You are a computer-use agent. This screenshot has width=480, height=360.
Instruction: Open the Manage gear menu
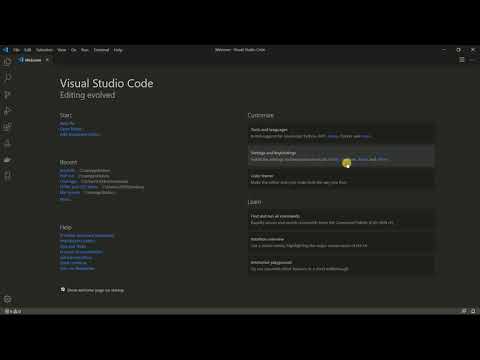[7, 299]
